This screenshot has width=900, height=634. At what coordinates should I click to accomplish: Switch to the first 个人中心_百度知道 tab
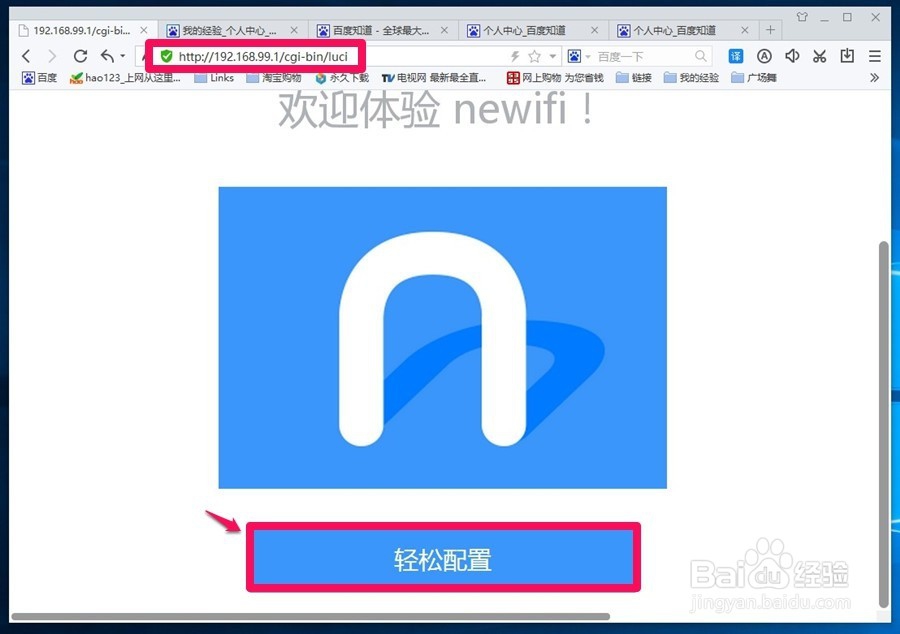(x=533, y=30)
